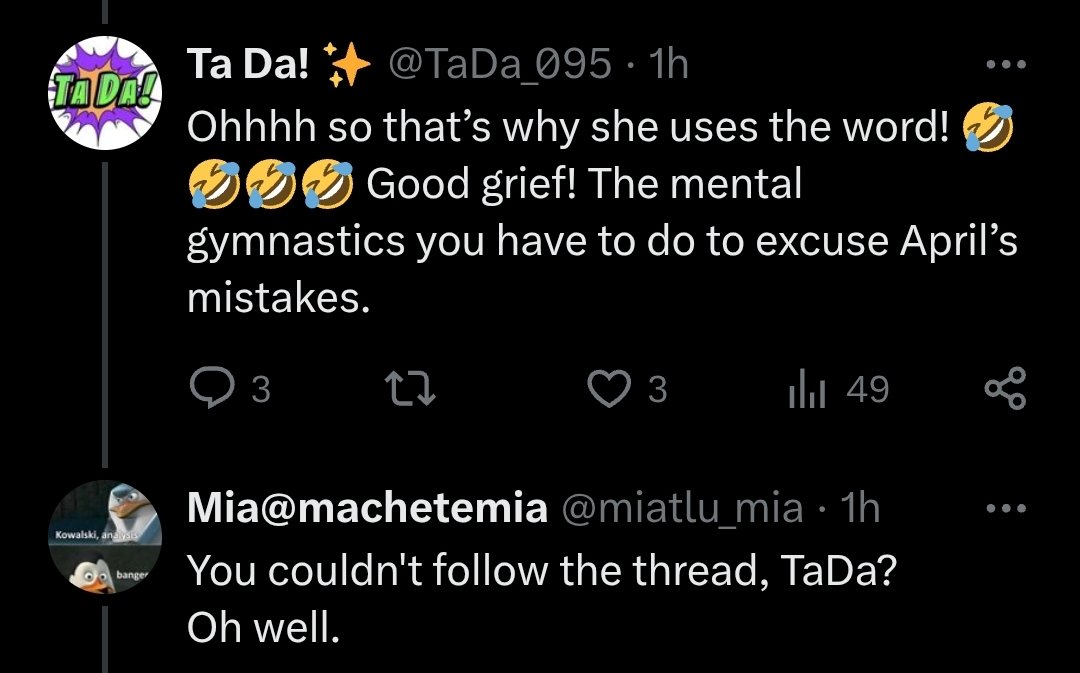Like Ta Da!'s tweet with heart icon
The width and height of the screenshot is (1080, 673).
(x=609, y=389)
